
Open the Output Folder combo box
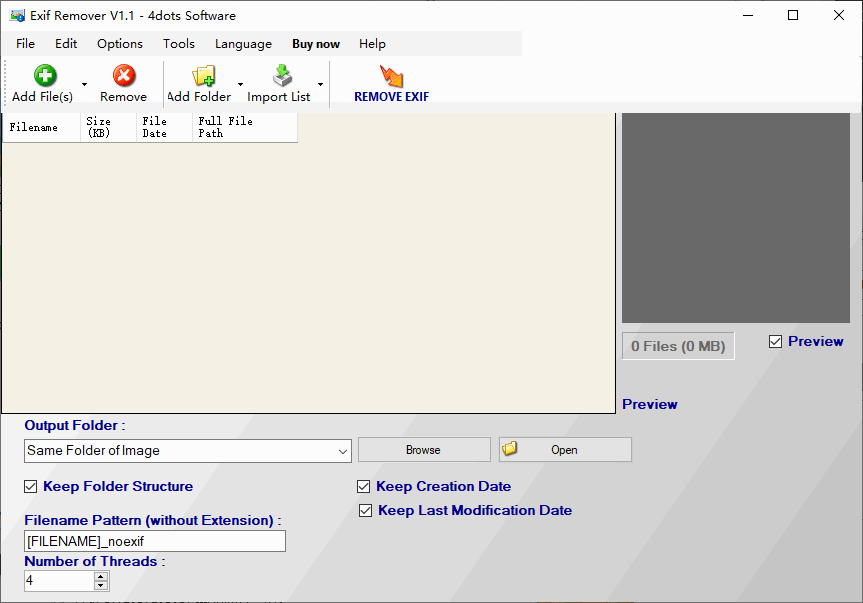click(x=188, y=451)
